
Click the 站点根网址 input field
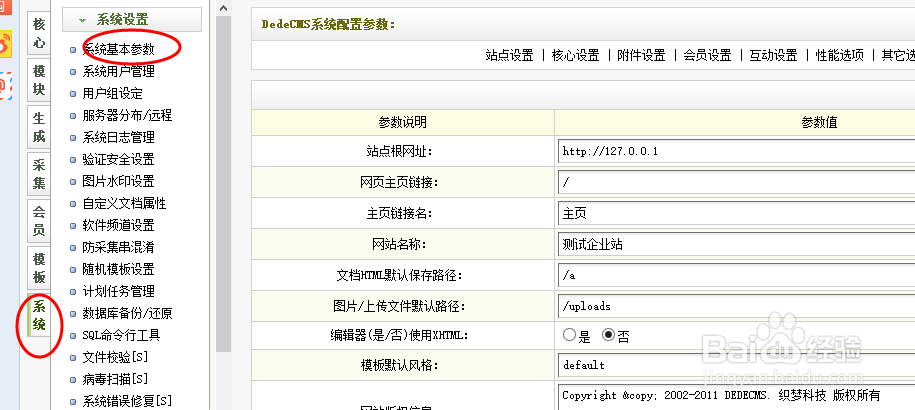click(736, 151)
